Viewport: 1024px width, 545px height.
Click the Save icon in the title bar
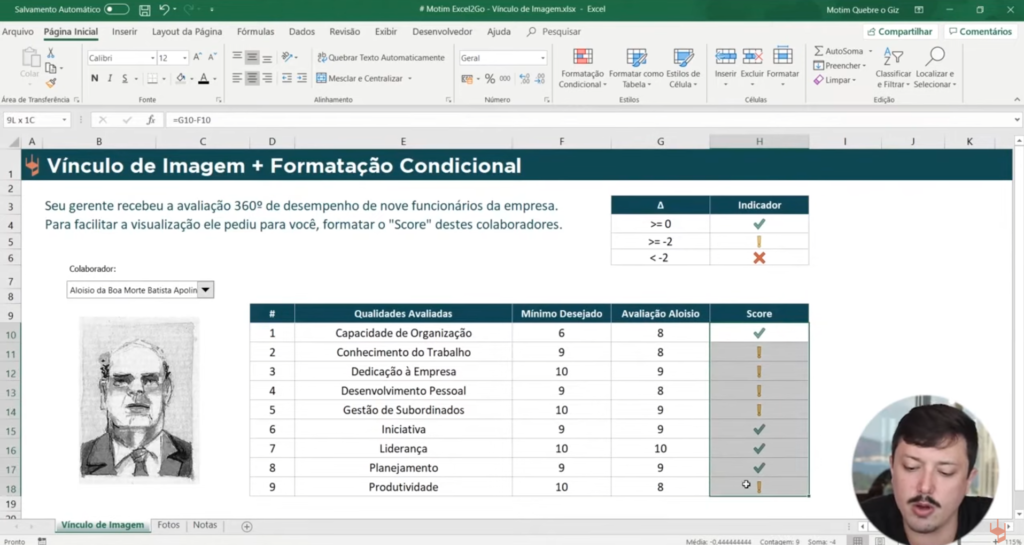coord(145,10)
